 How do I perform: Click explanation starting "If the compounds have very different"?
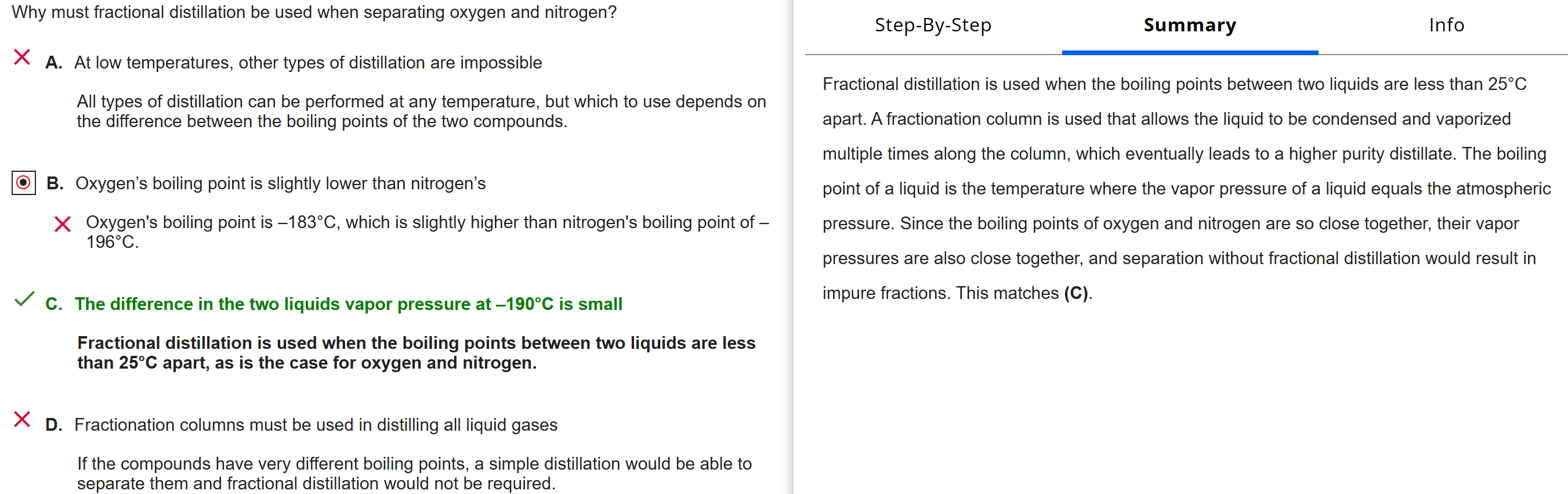414,473
